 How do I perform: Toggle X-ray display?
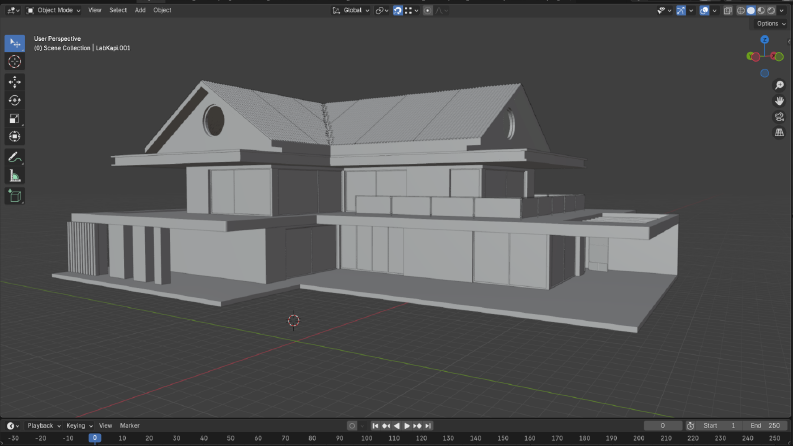pos(728,10)
